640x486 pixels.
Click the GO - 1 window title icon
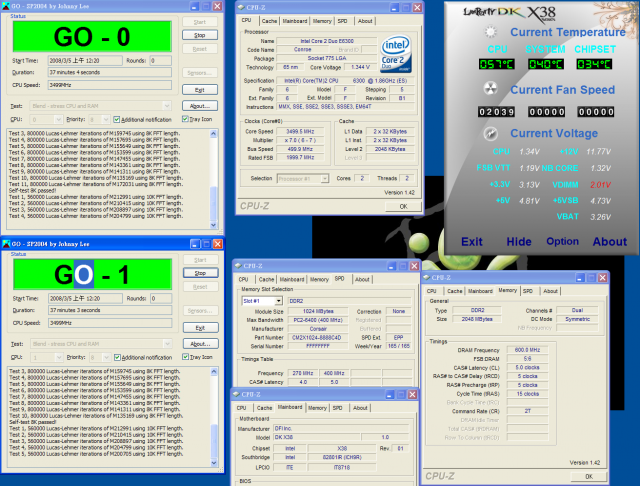point(7,244)
